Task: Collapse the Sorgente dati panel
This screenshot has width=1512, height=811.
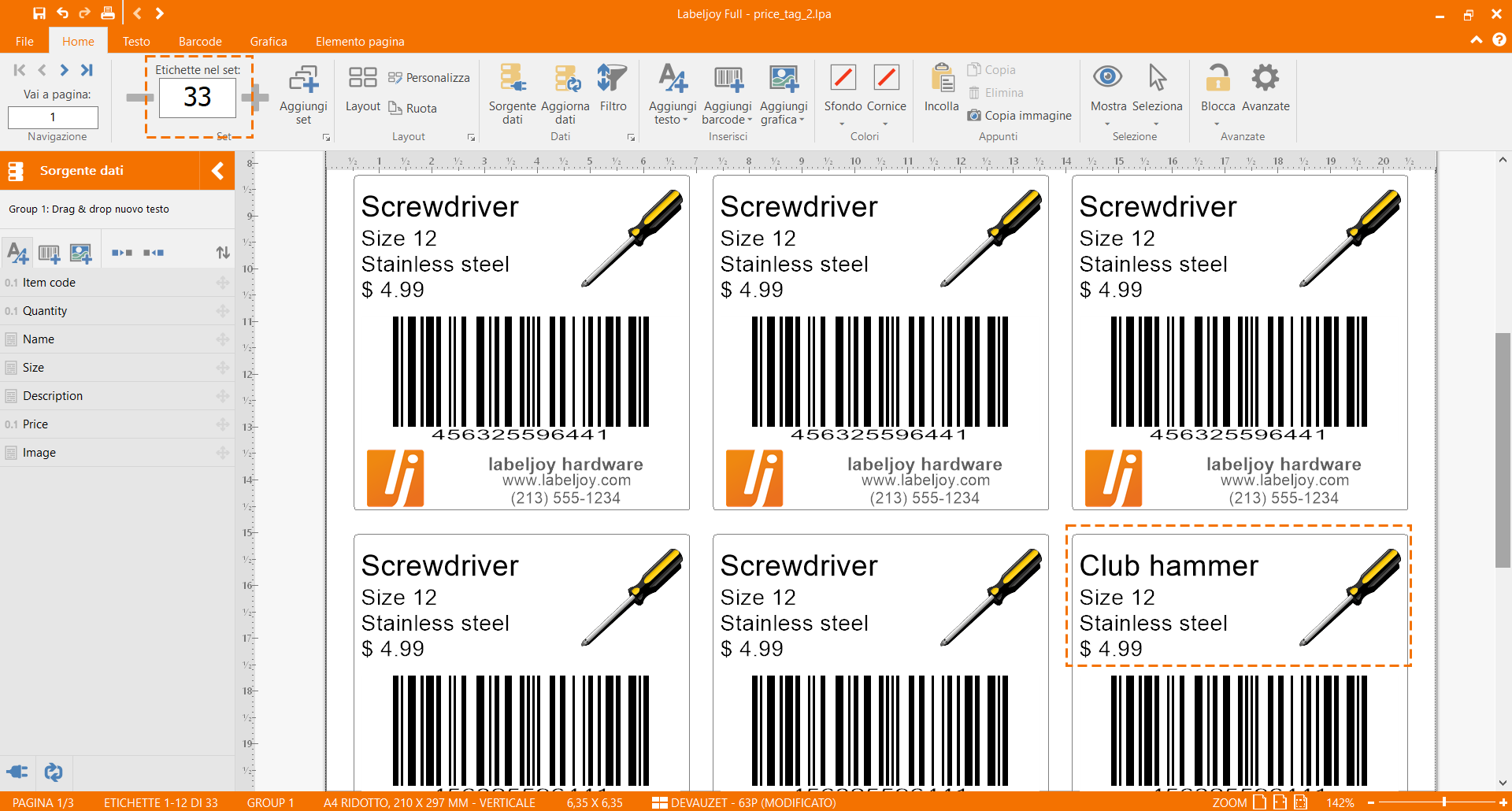Action: [x=218, y=171]
